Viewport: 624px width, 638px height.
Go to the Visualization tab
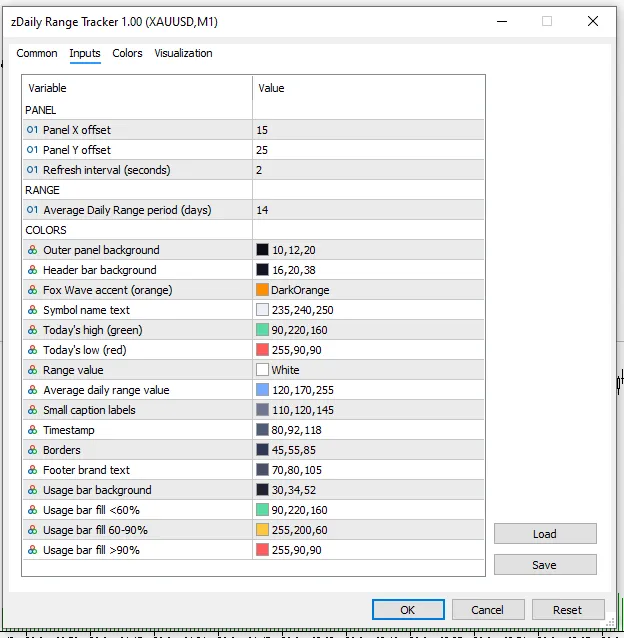tap(183, 53)
